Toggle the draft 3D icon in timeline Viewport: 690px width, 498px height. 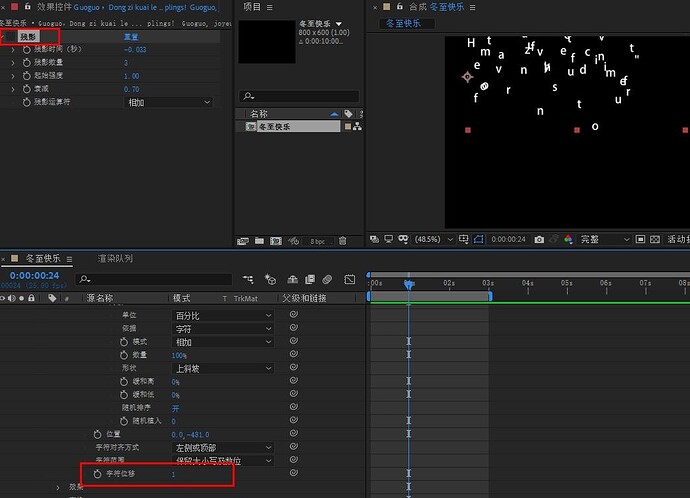[x=270, y=279]
